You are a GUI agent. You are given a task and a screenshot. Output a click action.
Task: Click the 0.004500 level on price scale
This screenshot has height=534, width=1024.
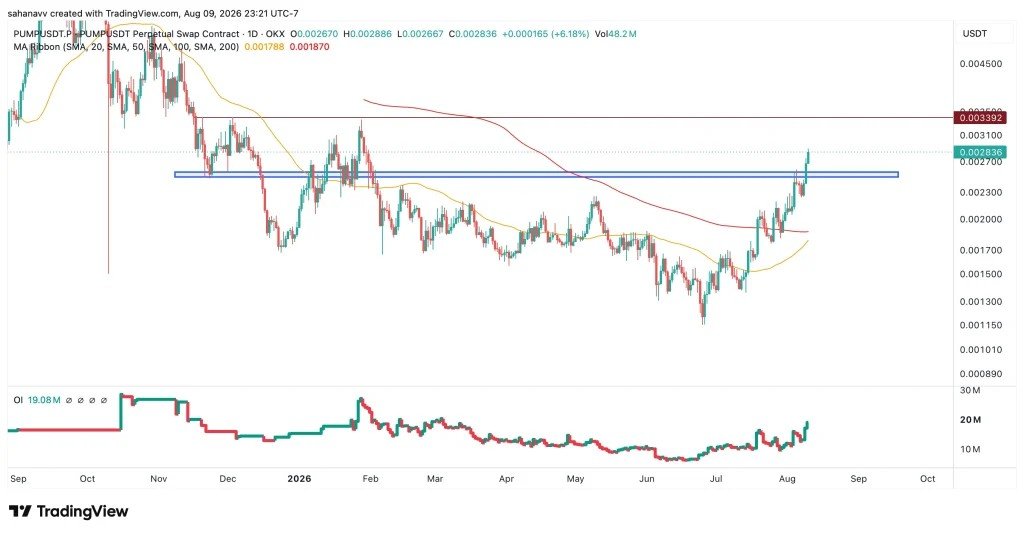(981, 64)
